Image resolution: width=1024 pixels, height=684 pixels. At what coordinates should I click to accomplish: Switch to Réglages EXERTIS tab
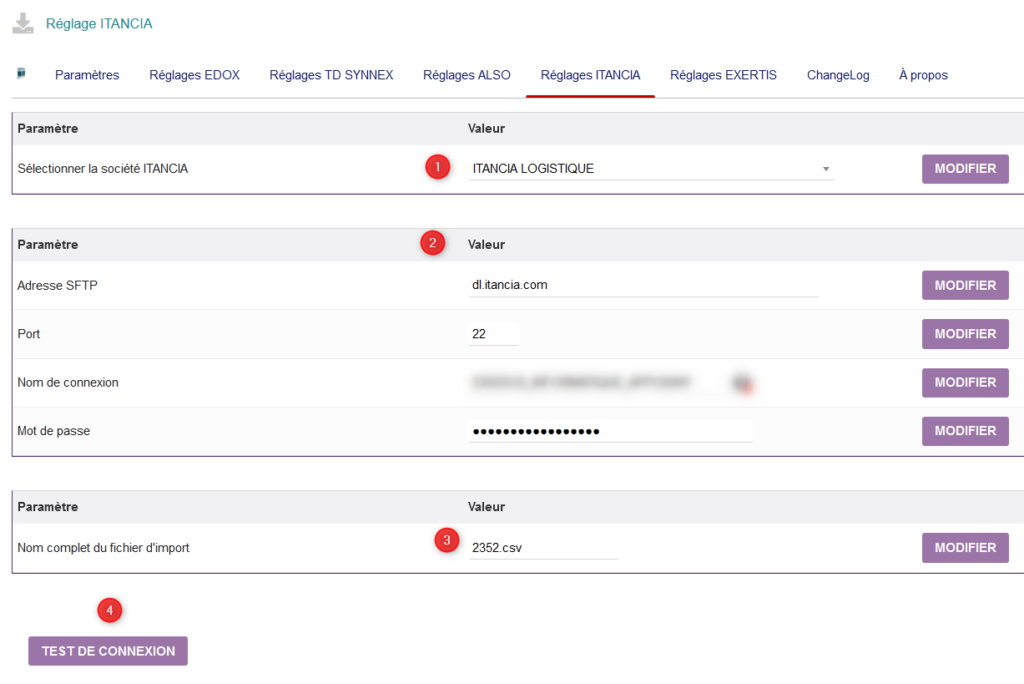[724, 75]
